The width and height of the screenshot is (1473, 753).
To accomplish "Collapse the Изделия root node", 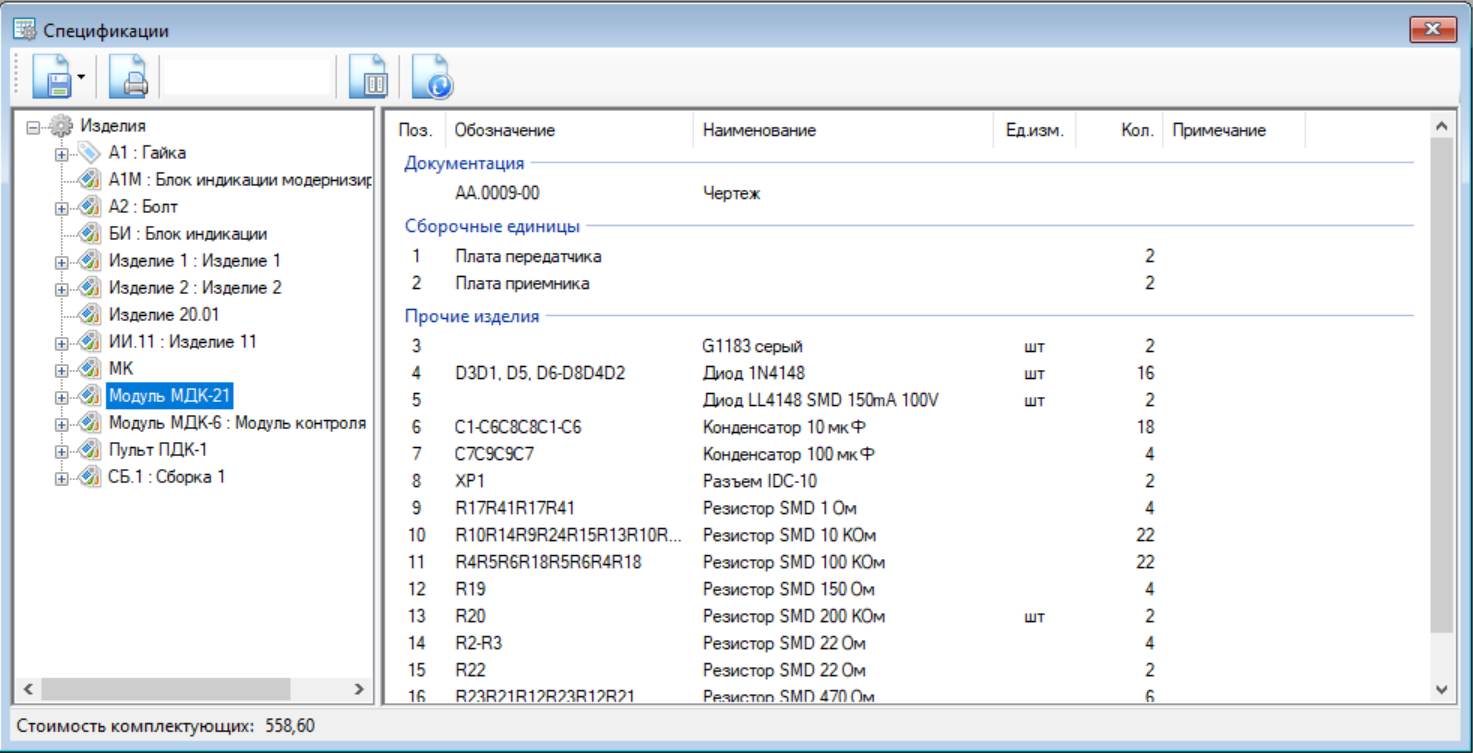I will click(35, 127).
